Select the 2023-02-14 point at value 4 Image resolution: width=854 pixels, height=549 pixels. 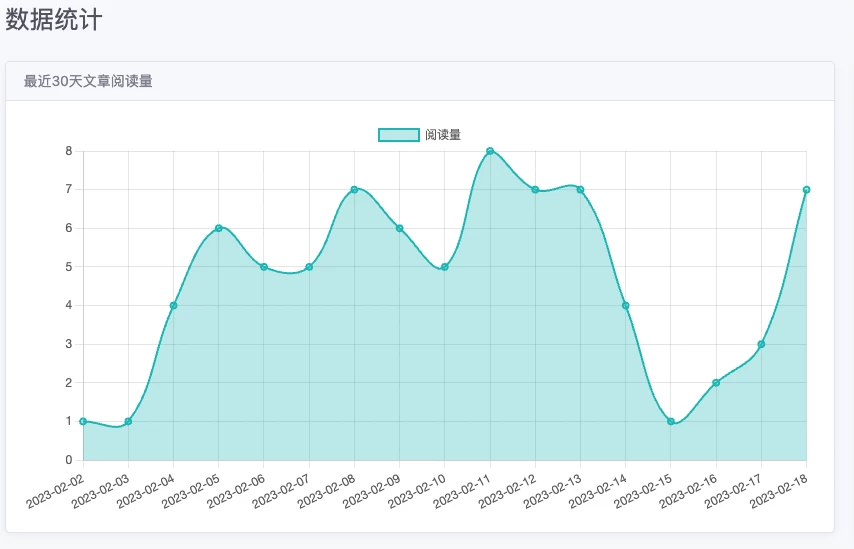click(x=626, y=305)
